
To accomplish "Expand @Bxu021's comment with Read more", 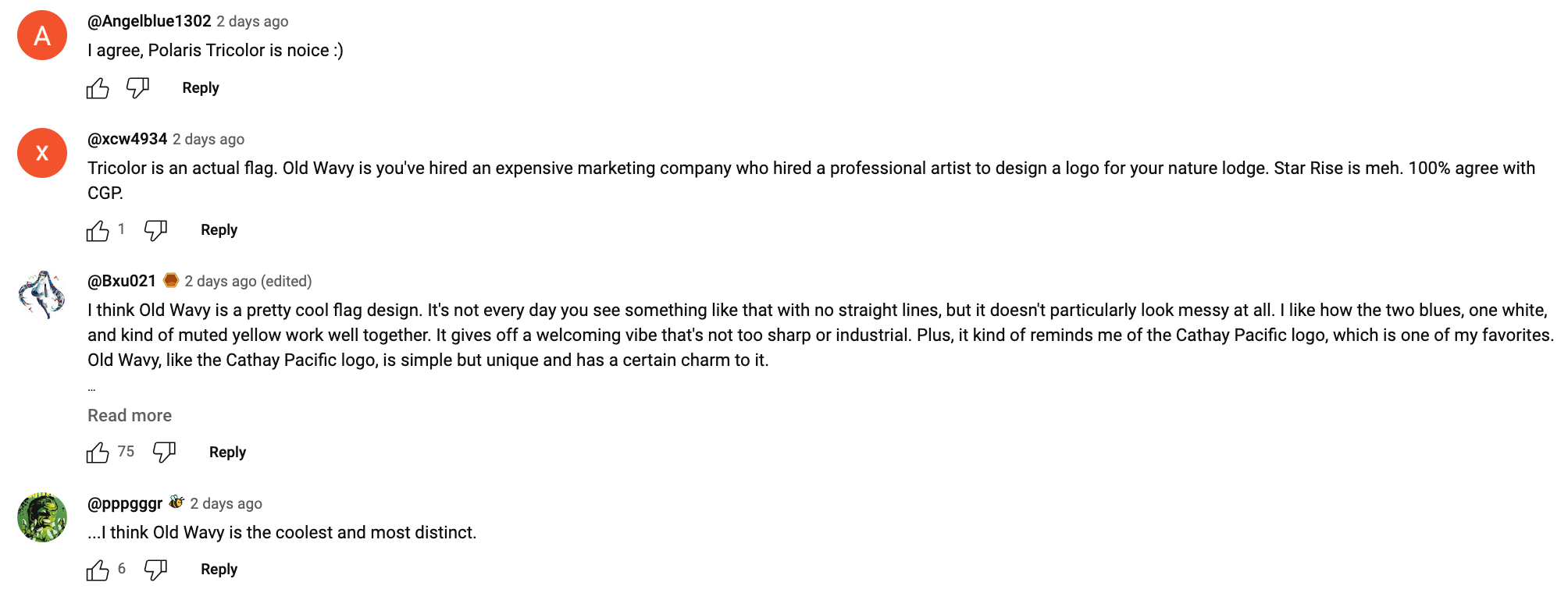I will point(130,415).
